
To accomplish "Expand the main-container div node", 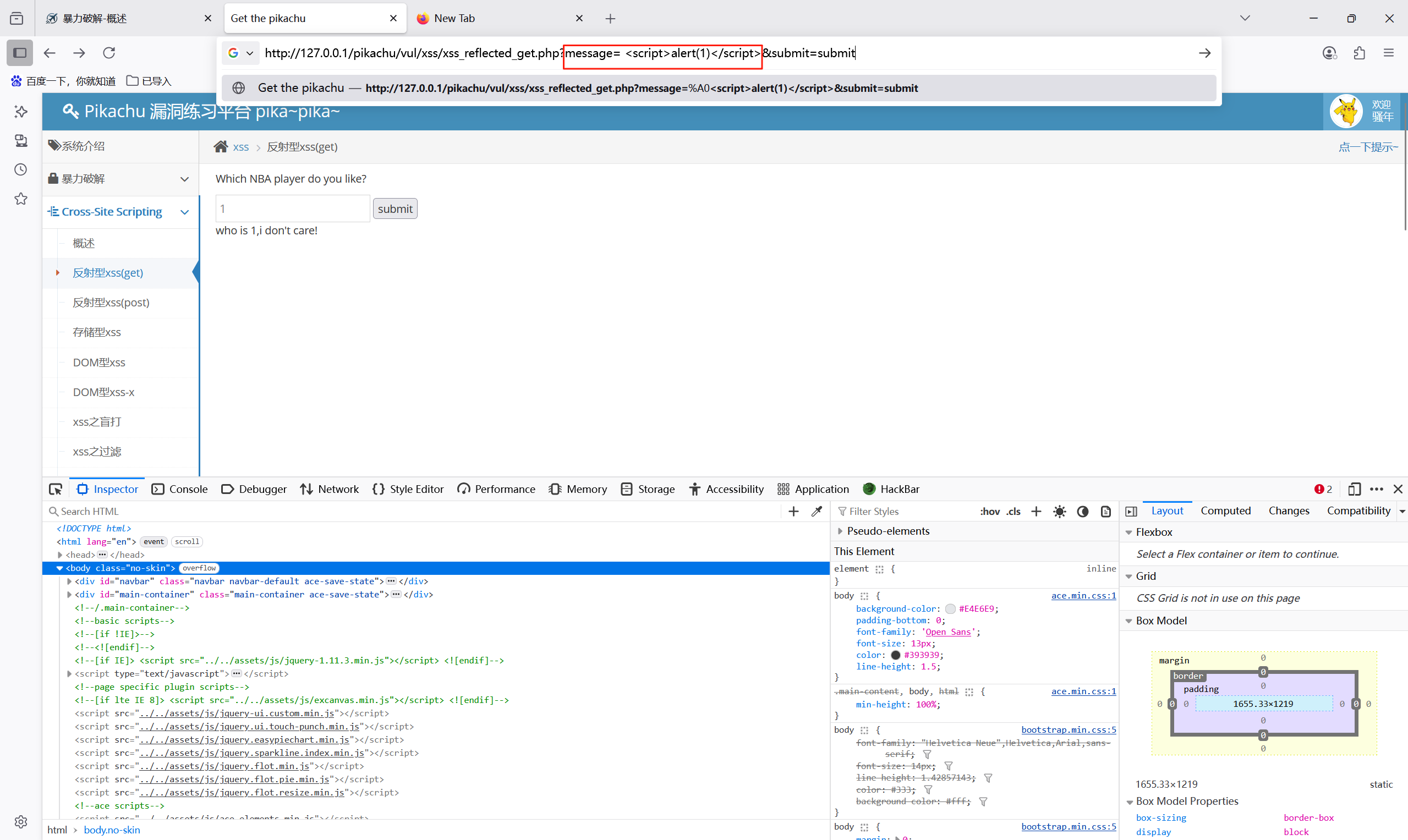I will point(69,594).
